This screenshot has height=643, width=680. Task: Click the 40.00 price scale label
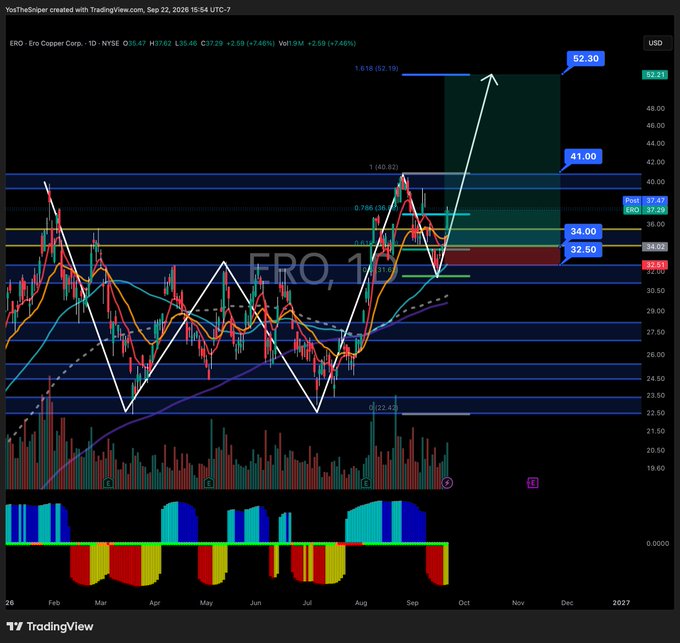(x=655, y=182)
